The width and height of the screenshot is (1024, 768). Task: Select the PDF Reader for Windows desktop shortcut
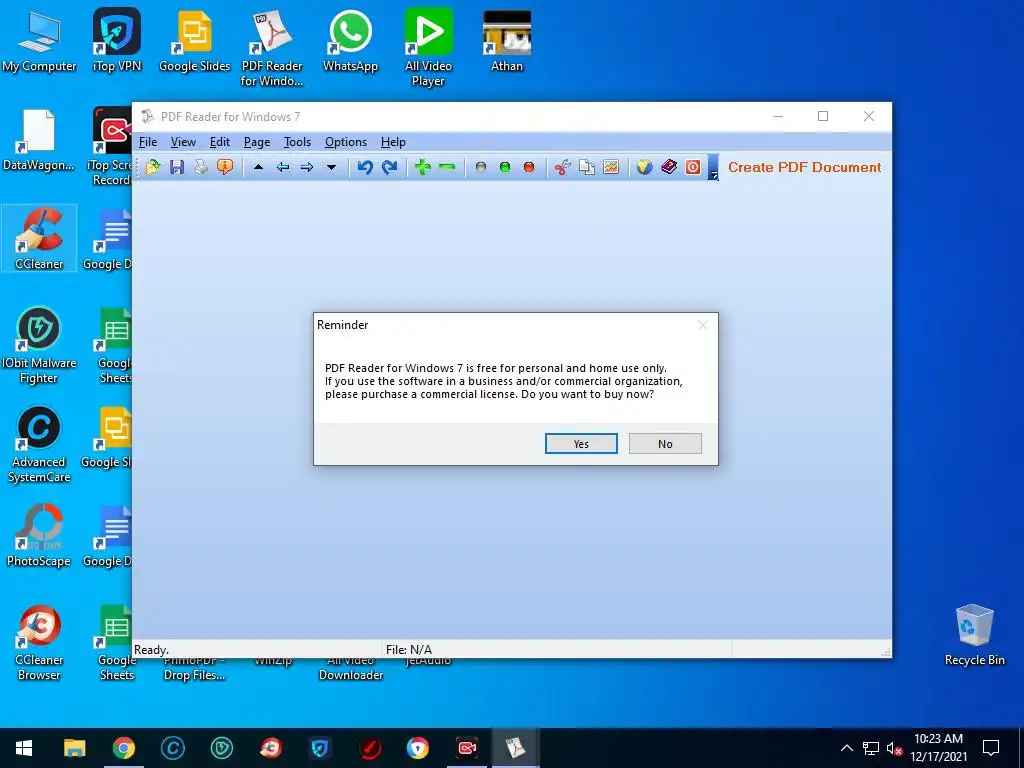[x=272, y=48]
